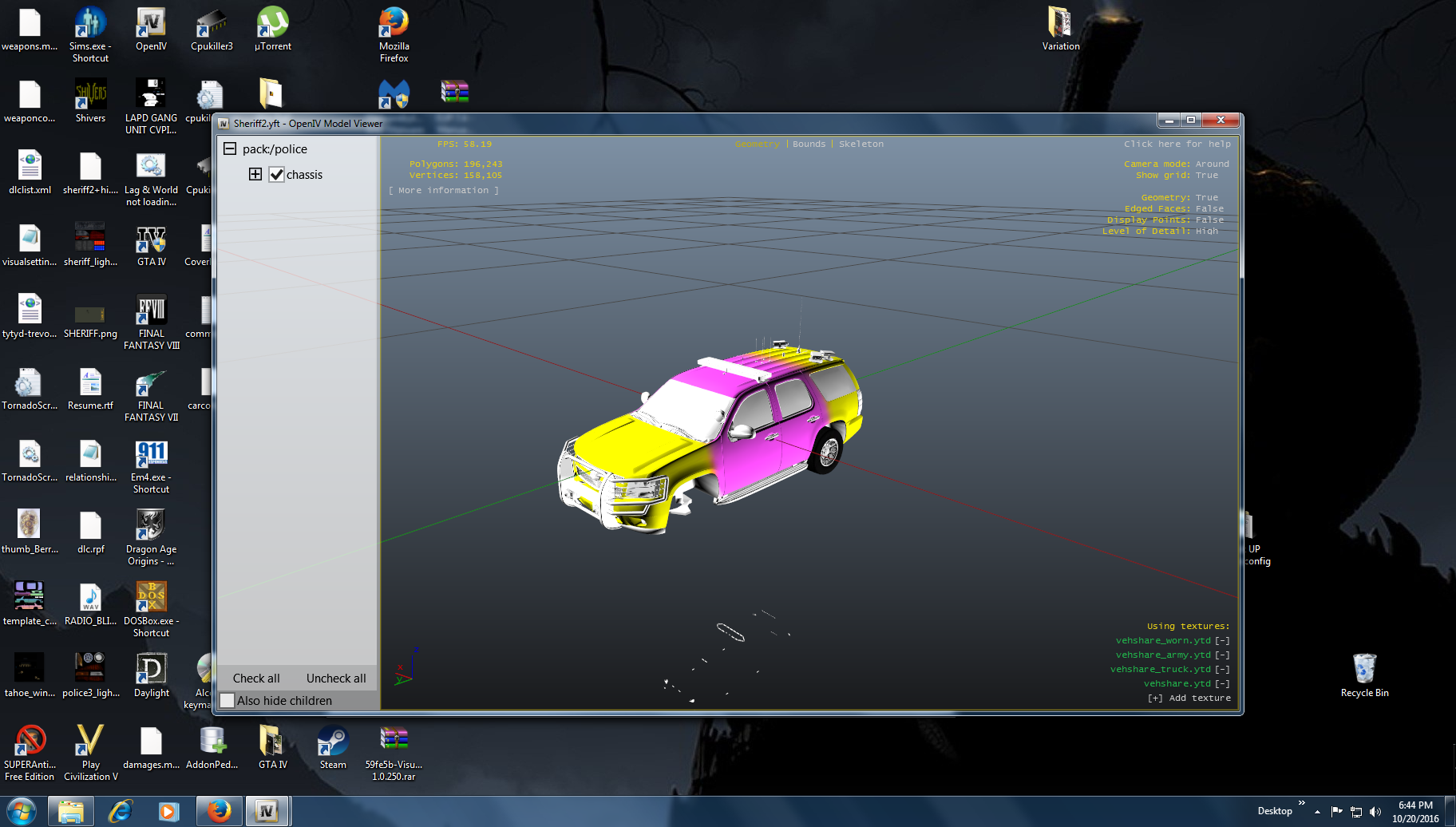Open File Explorer from the taskbar
The image size is (1456, 827).
[x=70, y=812]
